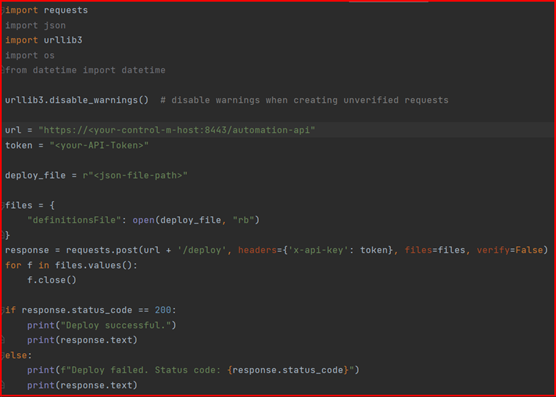Click the '<json-file-path>' raw string

pyautogui.click(x=135, y=175)
